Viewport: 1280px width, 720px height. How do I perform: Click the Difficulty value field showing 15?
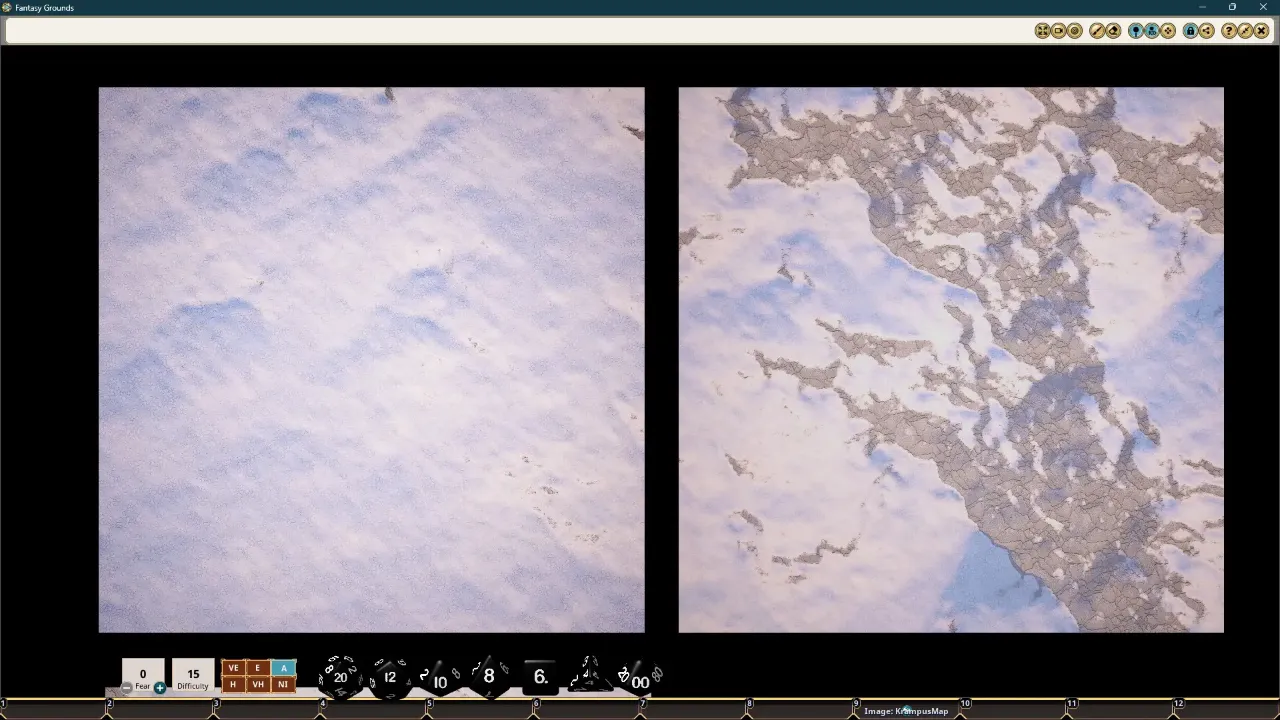pyautogui.click(x=193, y=674)
